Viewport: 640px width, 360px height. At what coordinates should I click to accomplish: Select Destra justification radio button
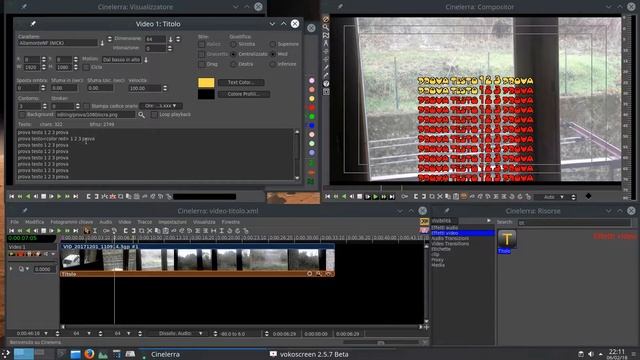(x=233, y=64)
